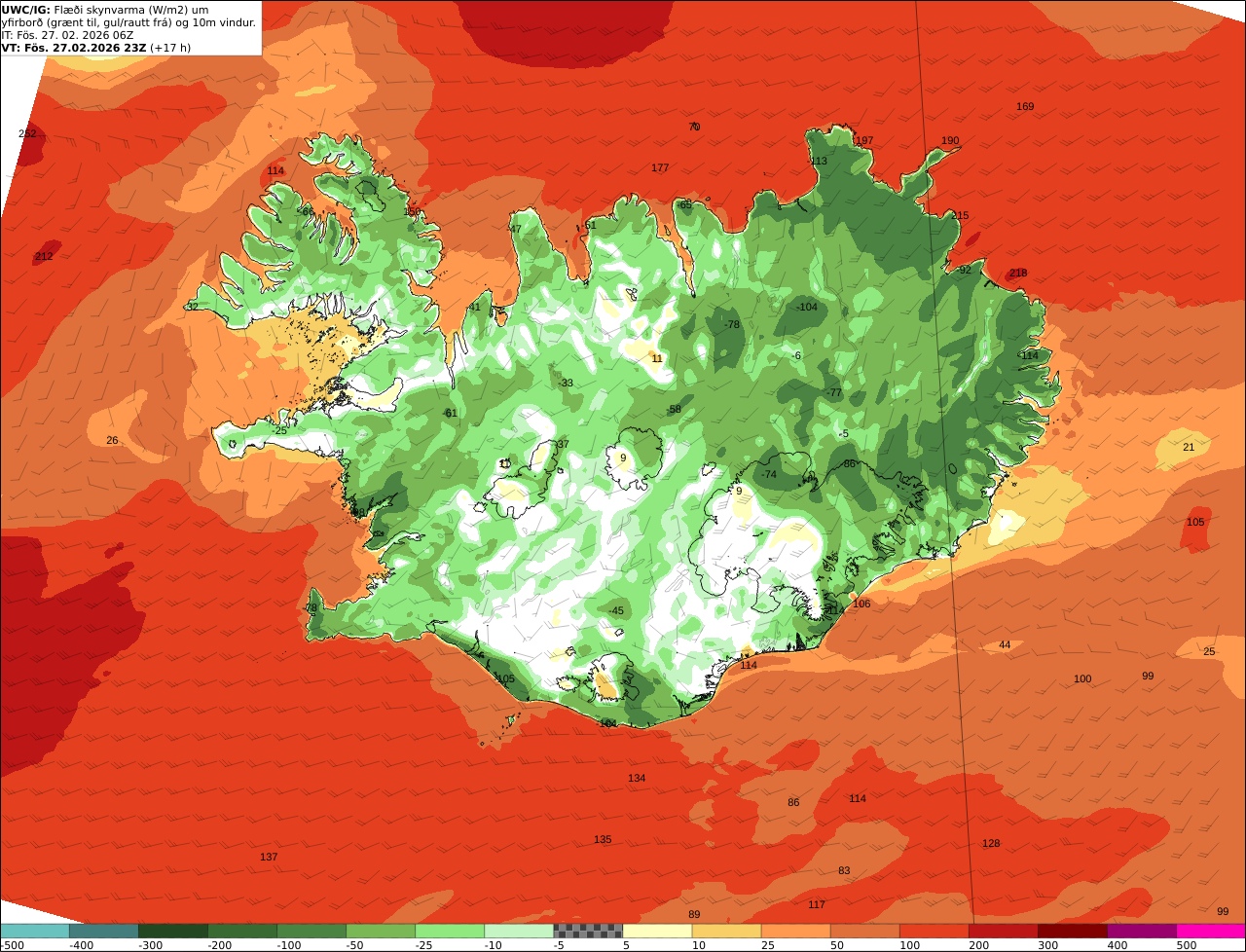Click the 135 value on the map
Viewport: 1246px width, 952px height.
click(x=603, y=839)
